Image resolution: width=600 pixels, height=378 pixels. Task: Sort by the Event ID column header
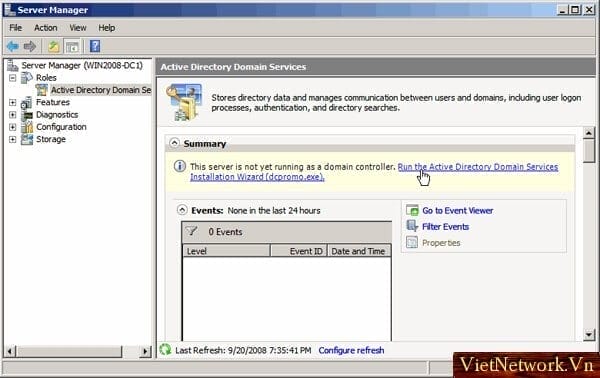click(x=299, y=251)
